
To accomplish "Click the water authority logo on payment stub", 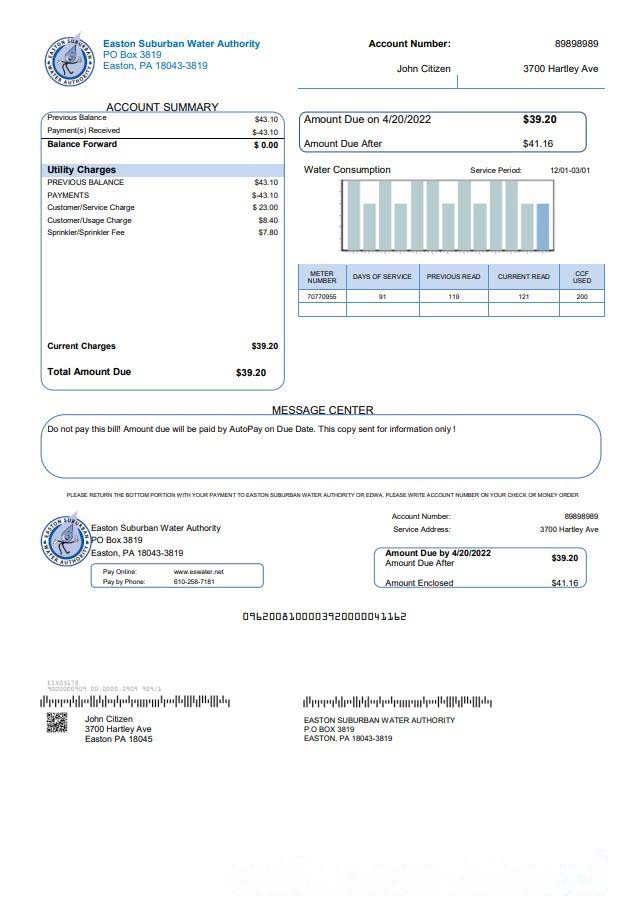I will (x=66, y=541).
